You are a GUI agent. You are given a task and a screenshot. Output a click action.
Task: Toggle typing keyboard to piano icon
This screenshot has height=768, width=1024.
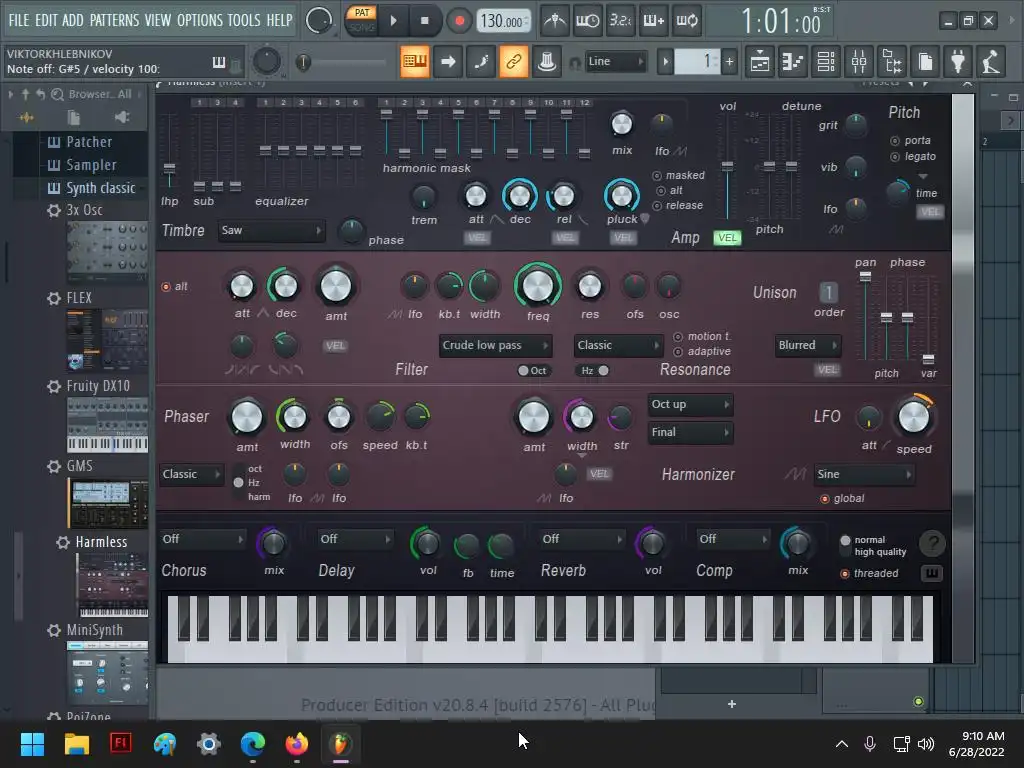415,62
